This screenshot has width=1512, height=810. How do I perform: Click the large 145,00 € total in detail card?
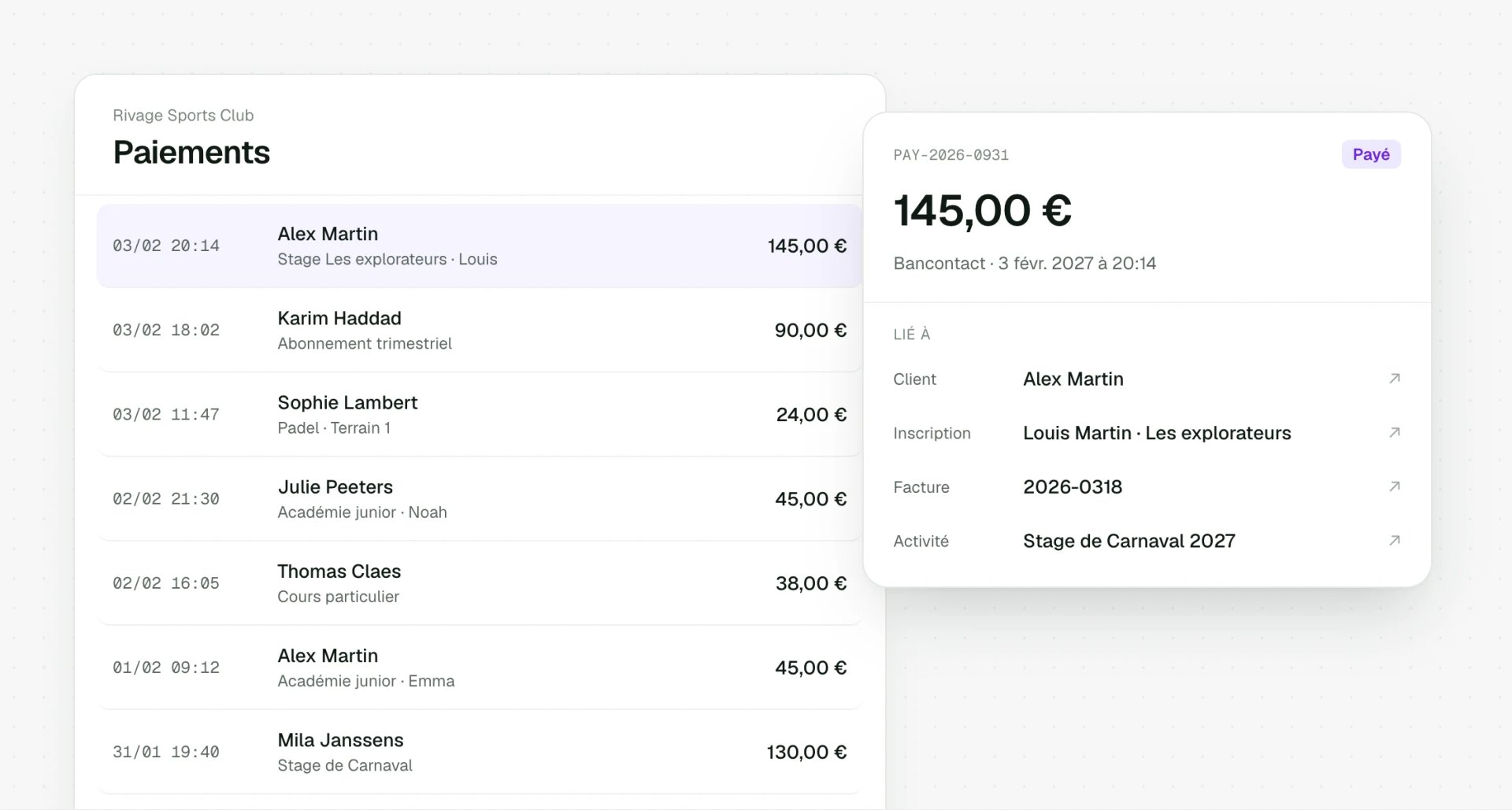coord(983,211)
